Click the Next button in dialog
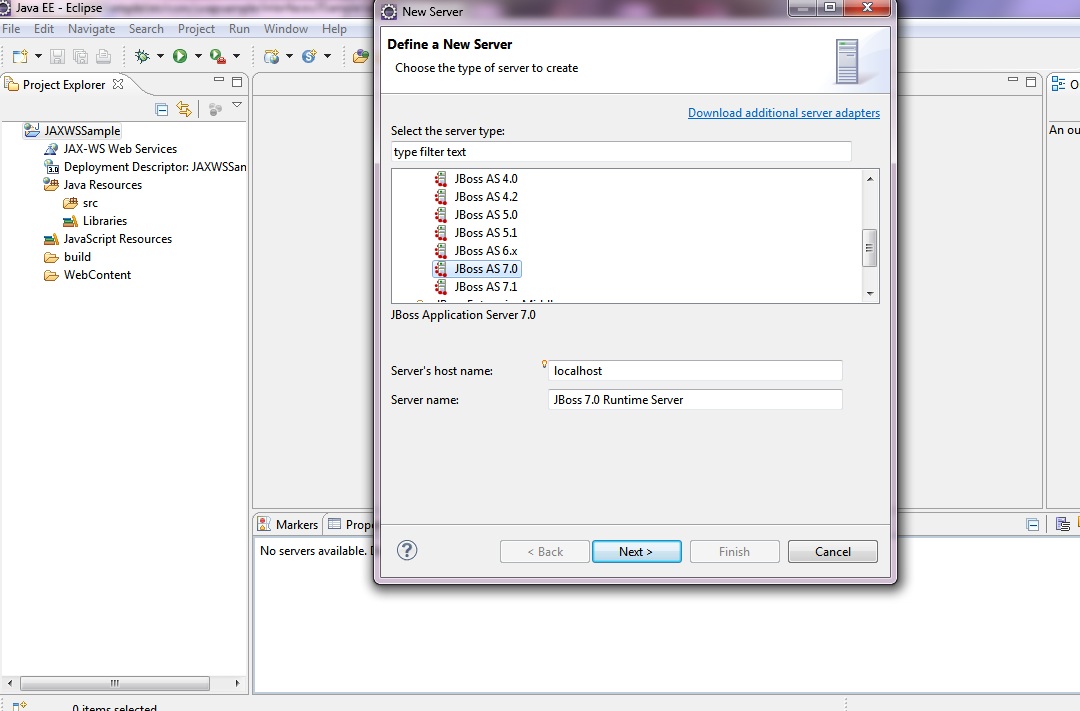This screenshot has height=711, width=1080. 636,552
